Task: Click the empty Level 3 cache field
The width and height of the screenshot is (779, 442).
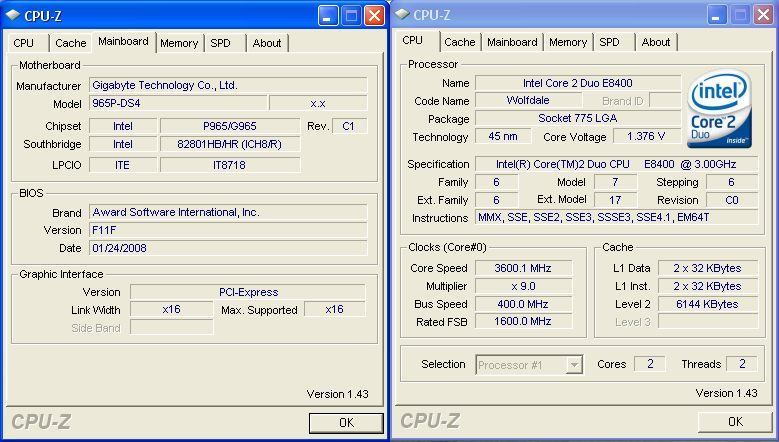Action: [708, 321]
